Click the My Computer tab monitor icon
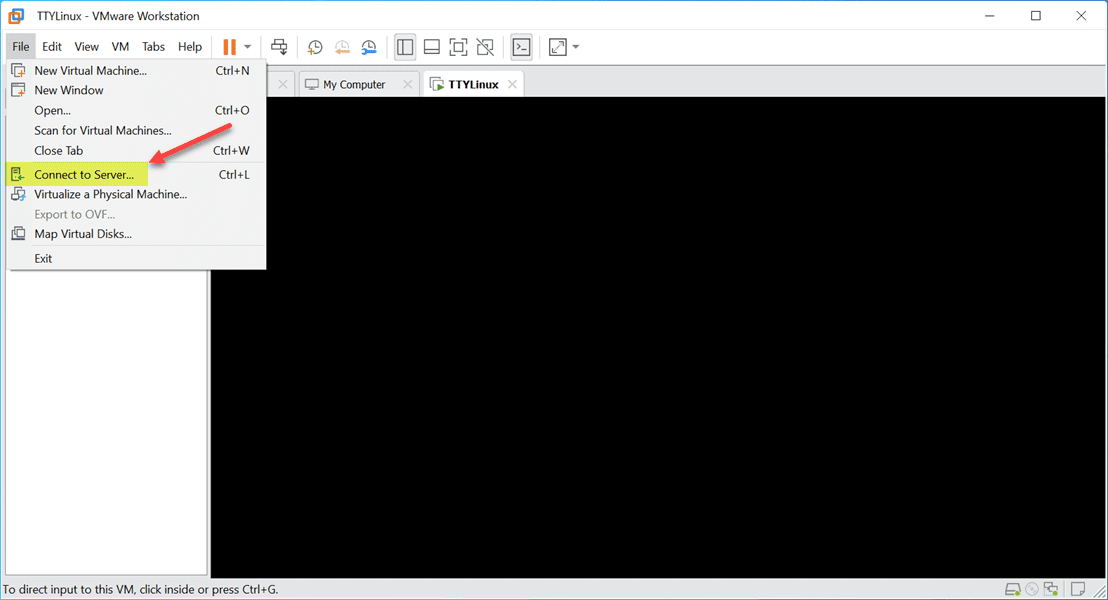The height and width of the screenshot is (600, 1108). (312, 85)
